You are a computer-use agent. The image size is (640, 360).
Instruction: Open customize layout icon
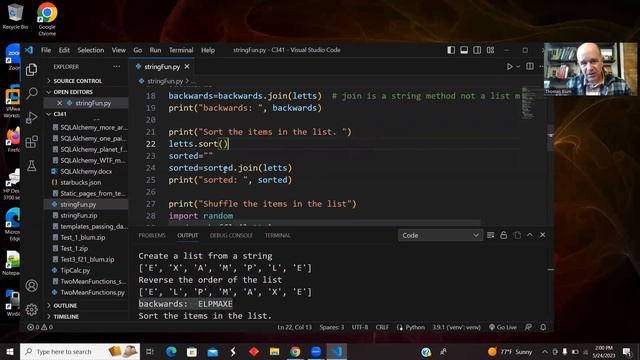(490, 50)
